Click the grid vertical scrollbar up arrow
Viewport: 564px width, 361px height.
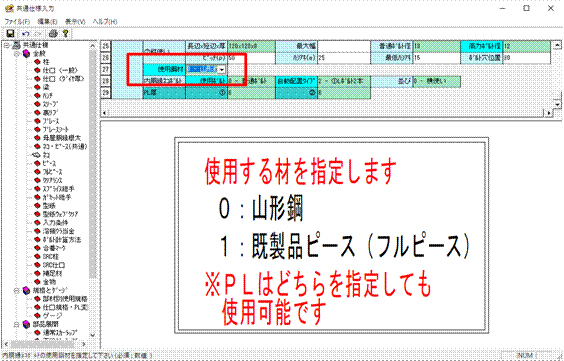[x=557, y=45]
